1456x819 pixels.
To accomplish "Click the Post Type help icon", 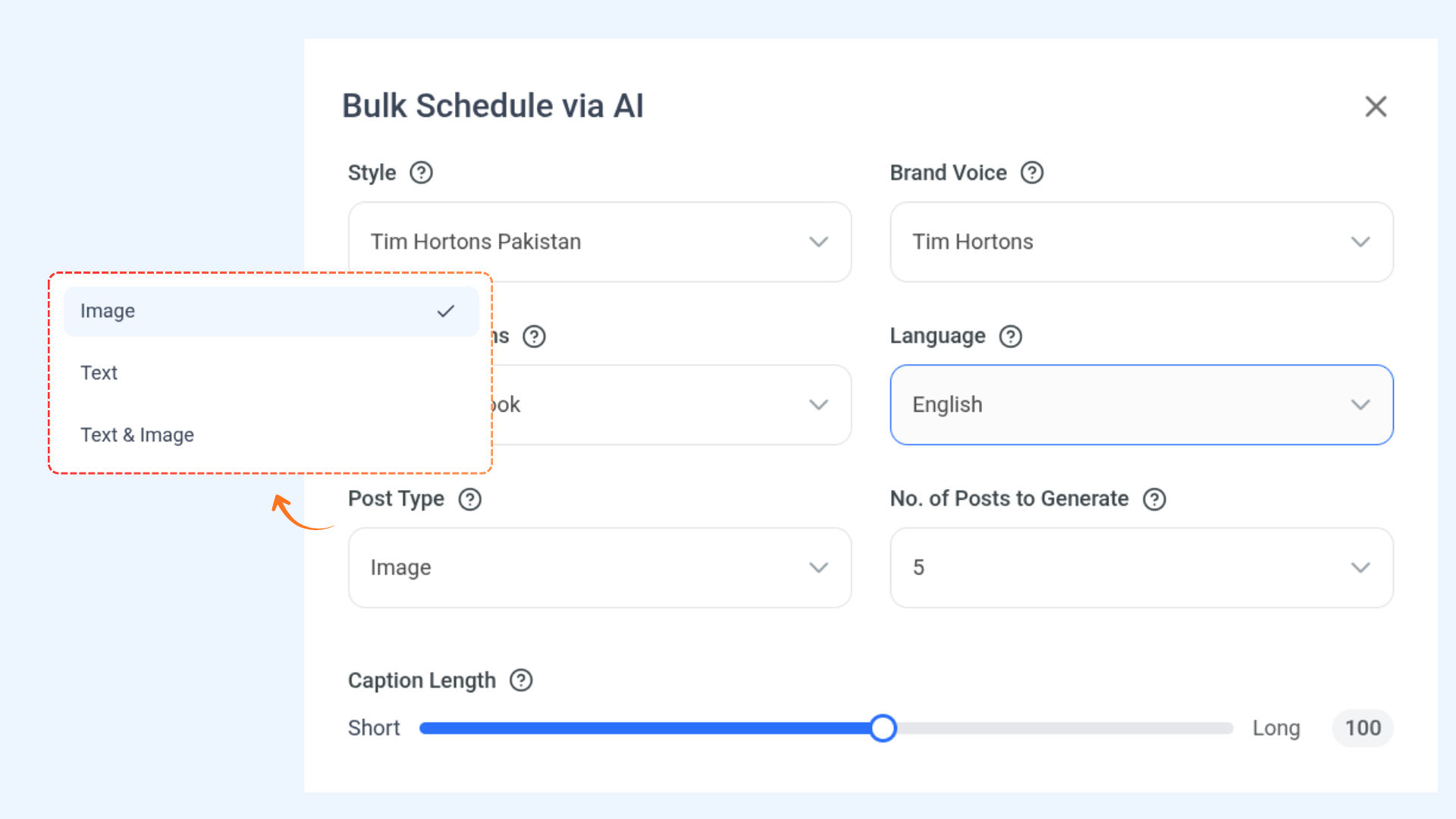I will pyautogui.click(x=469, y=499).
